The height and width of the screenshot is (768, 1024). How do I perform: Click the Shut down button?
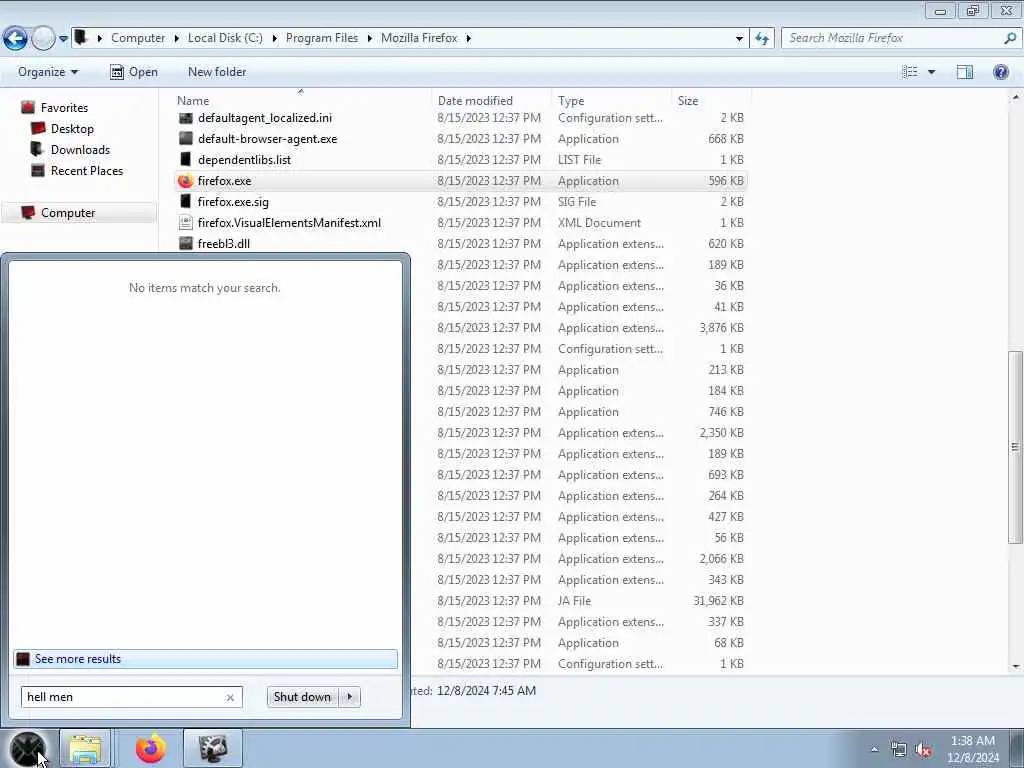click(x=303, y=697)
